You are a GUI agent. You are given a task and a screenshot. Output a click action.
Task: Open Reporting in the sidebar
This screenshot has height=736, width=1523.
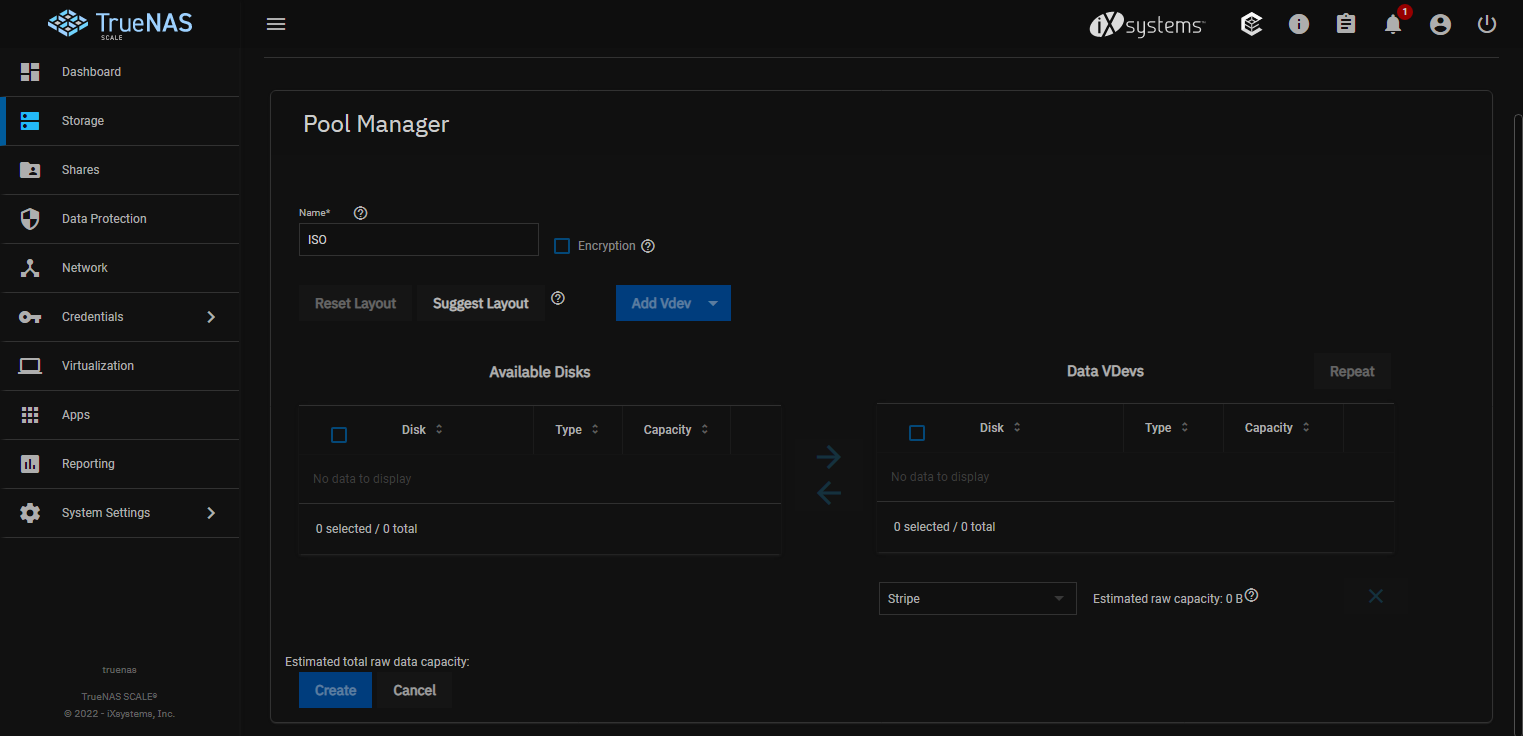pyautogui.click(x=120, y=464)
